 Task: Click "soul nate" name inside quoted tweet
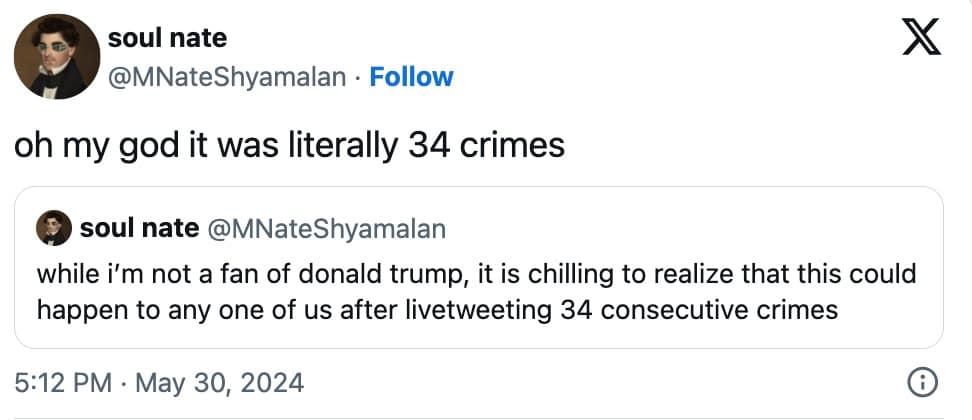pos(138,229)
